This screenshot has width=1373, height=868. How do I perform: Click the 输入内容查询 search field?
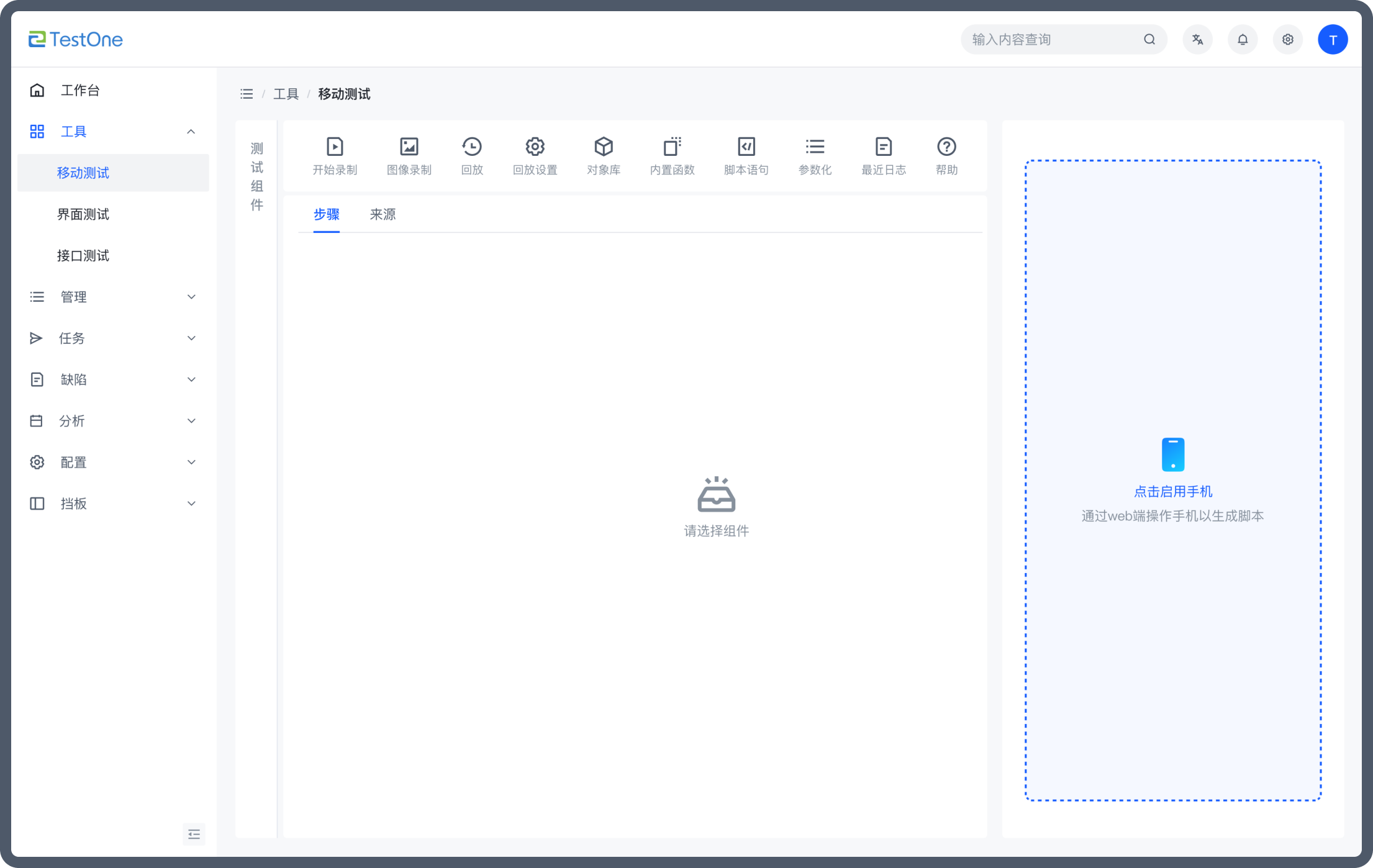[1053, 40]
